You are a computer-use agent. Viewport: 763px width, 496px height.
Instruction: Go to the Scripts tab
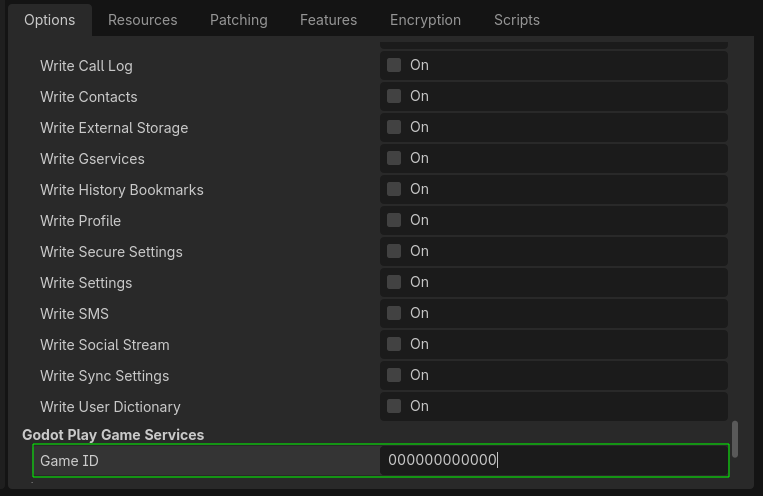(517, 20)
